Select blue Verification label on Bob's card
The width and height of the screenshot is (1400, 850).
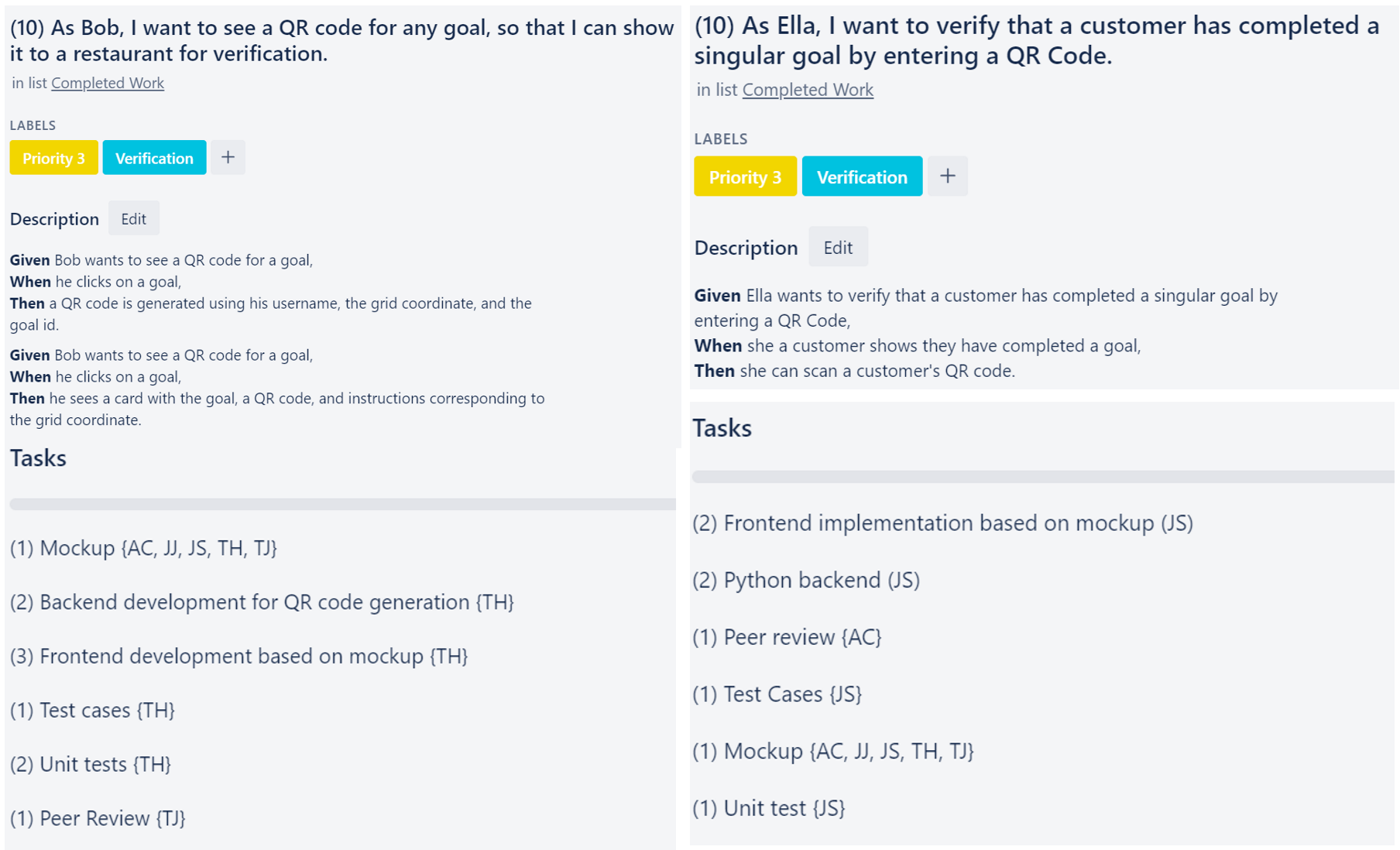tap(154, 157)
